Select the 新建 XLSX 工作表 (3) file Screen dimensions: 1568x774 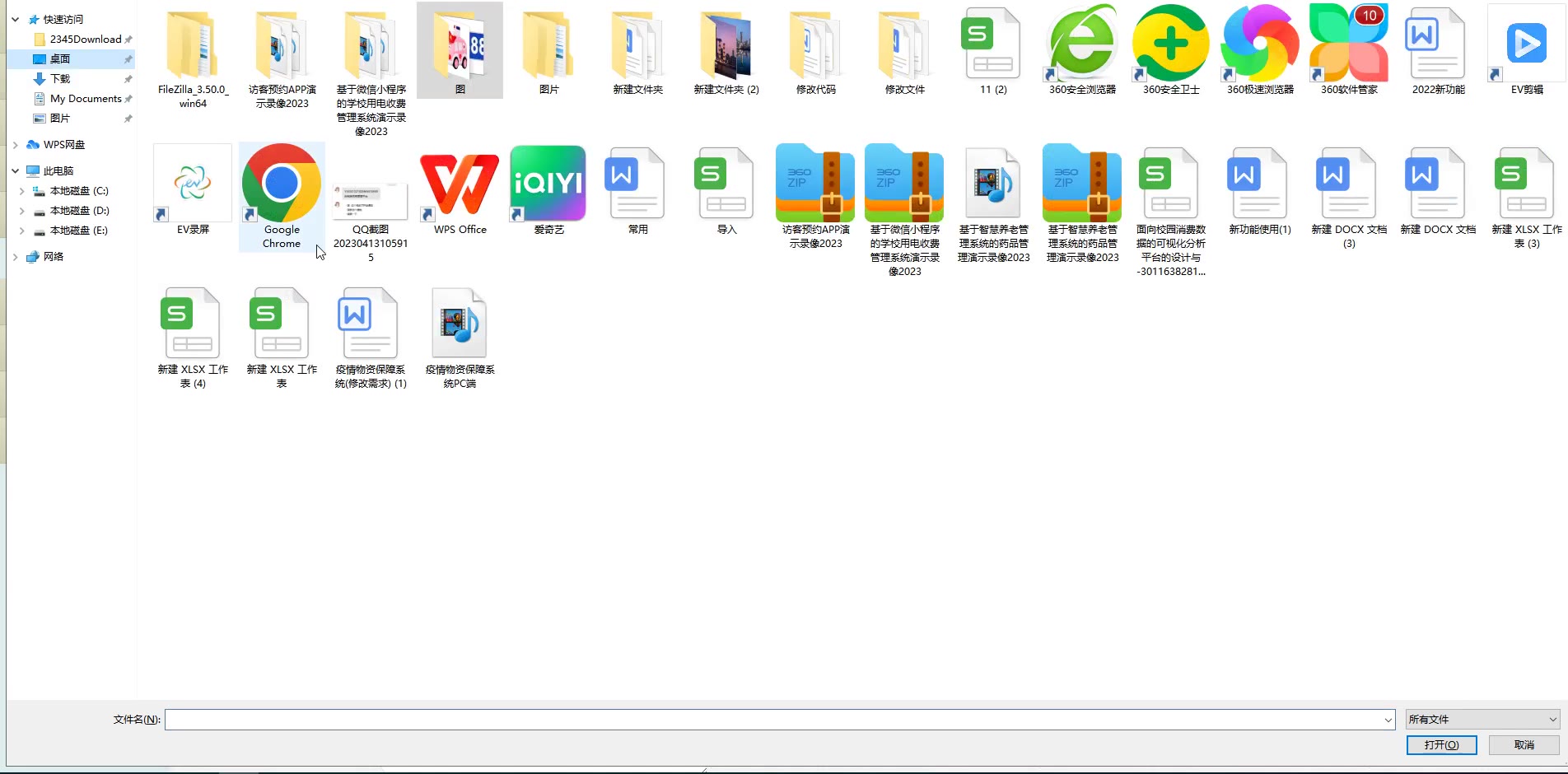click(x=1527, y=198)
